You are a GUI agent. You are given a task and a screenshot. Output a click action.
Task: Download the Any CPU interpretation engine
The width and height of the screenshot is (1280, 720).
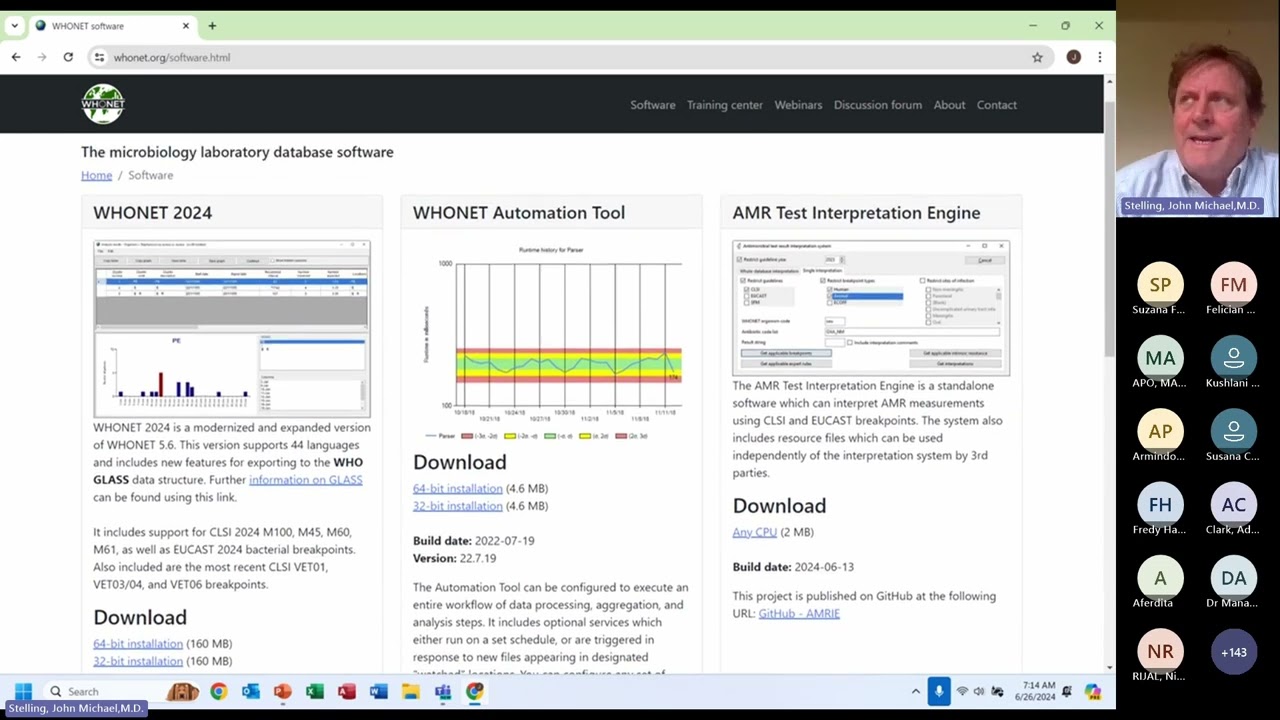[754, 532]
